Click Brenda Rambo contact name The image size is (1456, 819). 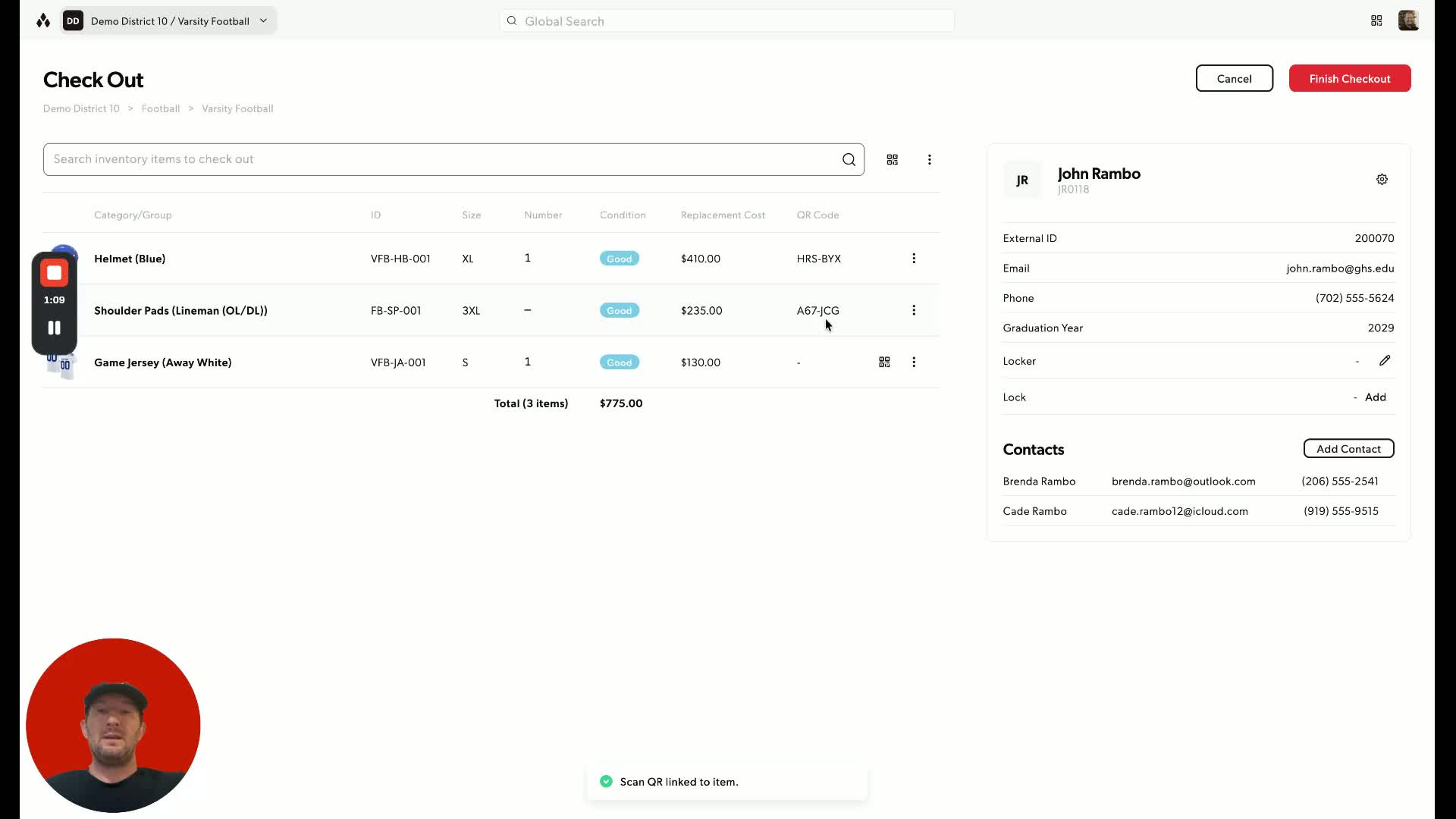coord(1039,482)
